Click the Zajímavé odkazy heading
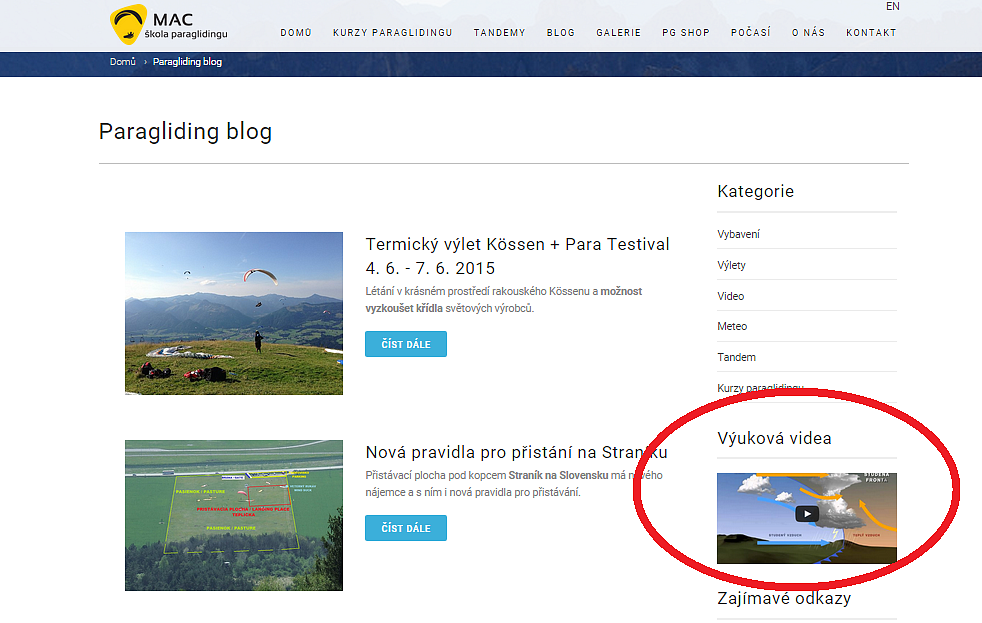Screen dimensions: 982x623 pos(784,599)
